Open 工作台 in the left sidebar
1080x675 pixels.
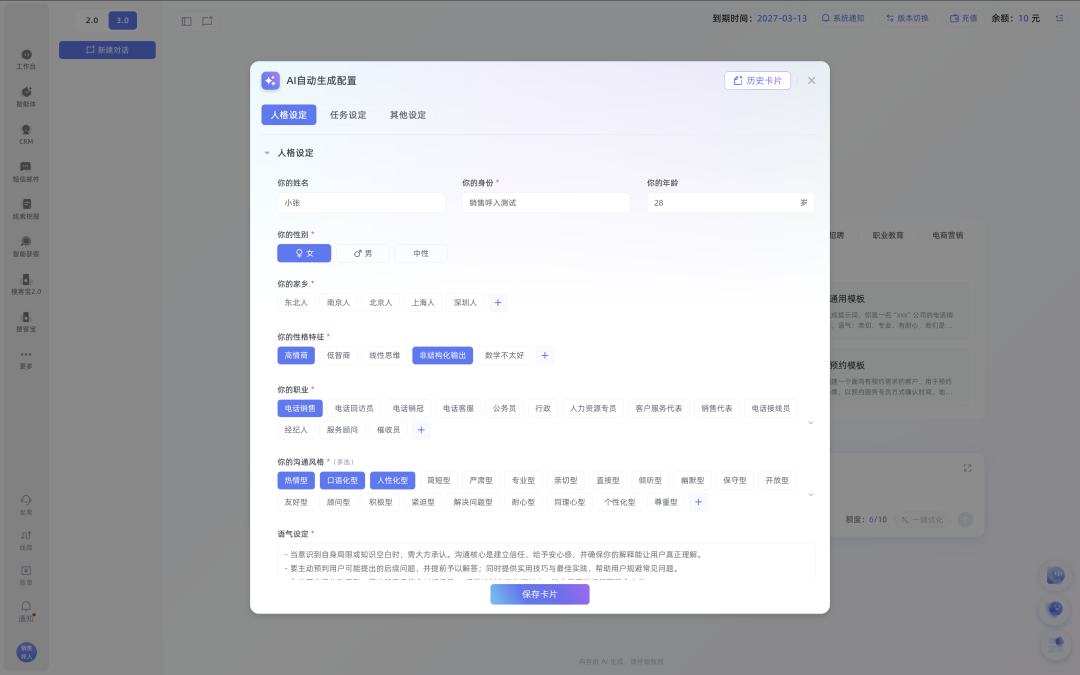tap(26, 60)
